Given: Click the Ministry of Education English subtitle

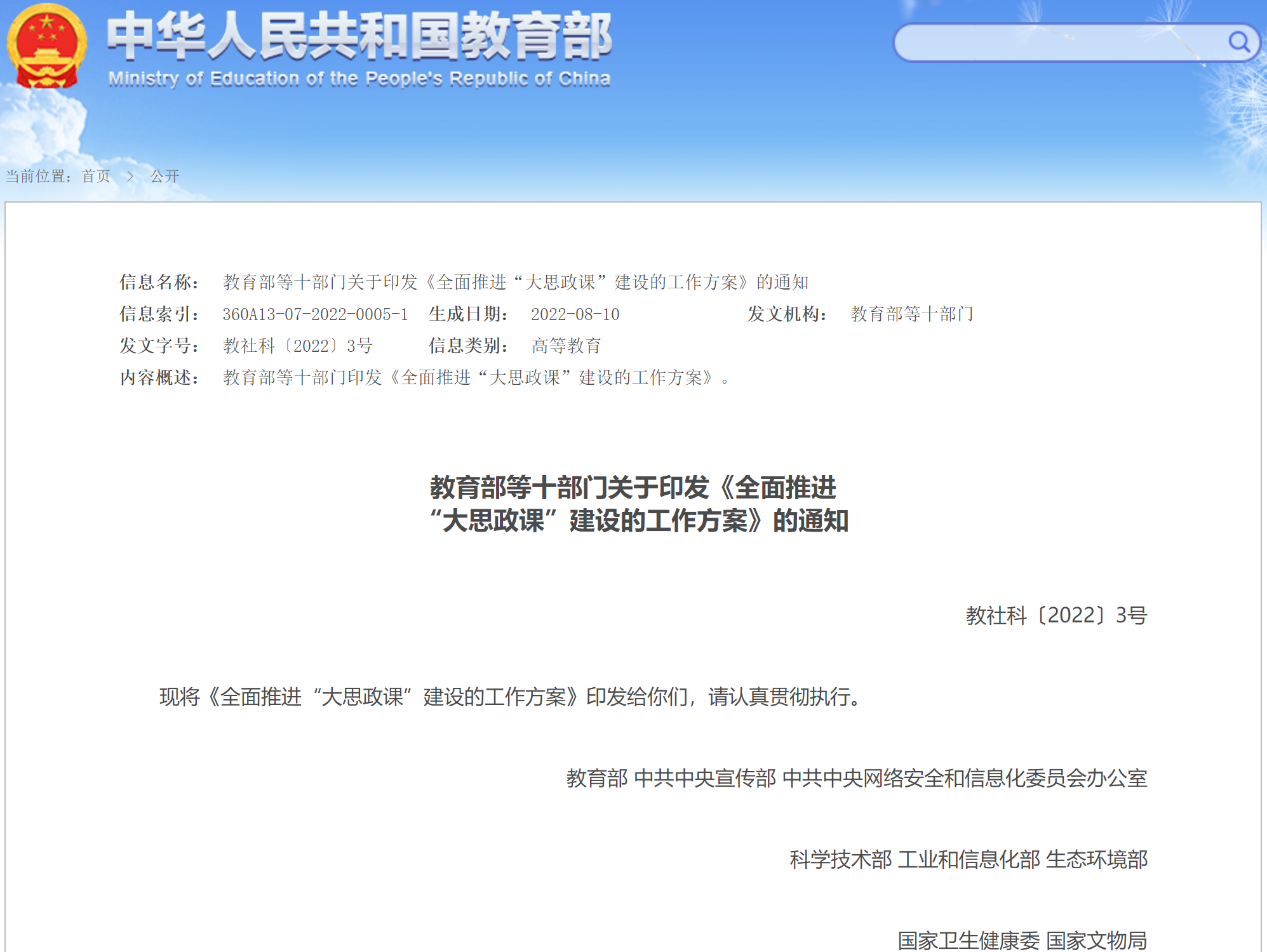Looking at the screenshot, I should pos(359,79).
